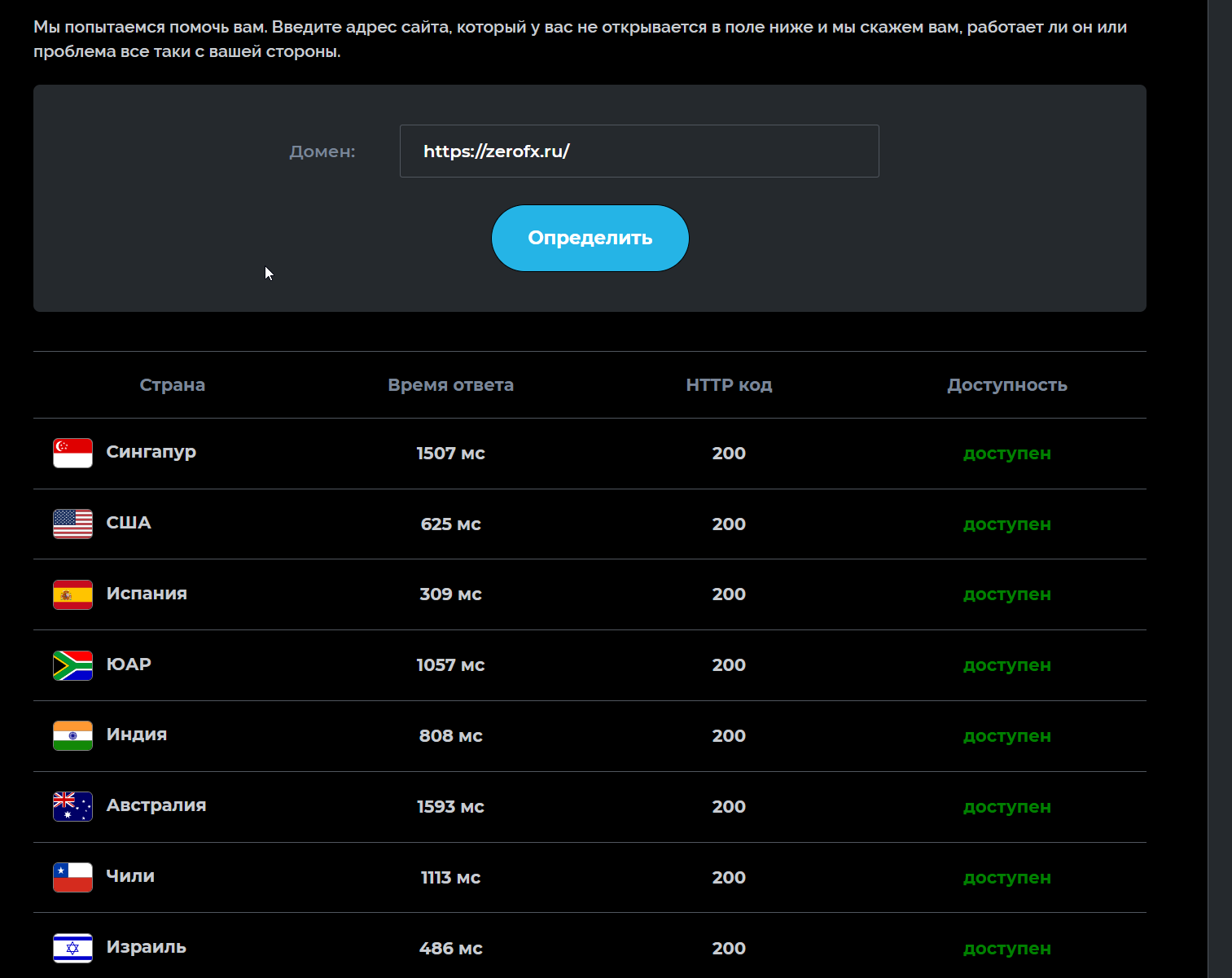The width and height of the screenshot is (1232, 978).
Task: Click доступен status for Австралия
Action: (1007, 807)
